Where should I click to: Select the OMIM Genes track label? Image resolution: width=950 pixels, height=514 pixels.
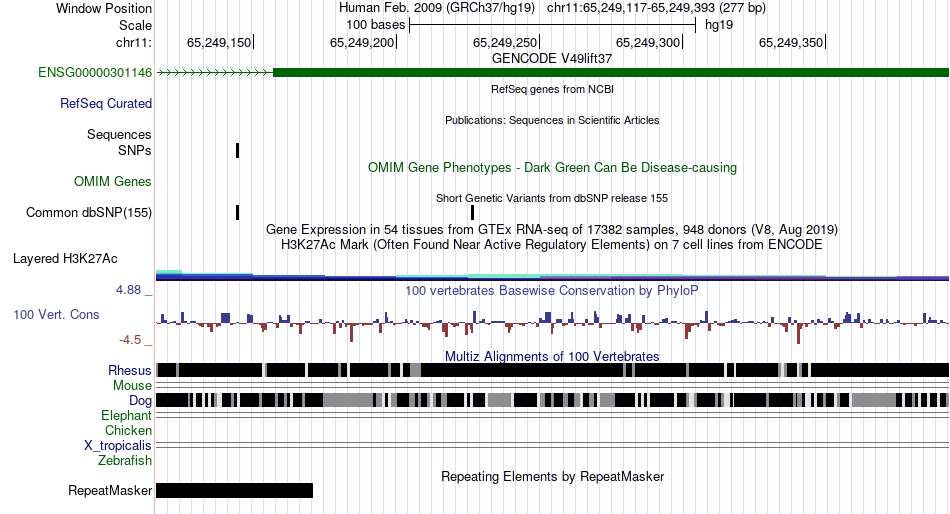click(113, 181)
